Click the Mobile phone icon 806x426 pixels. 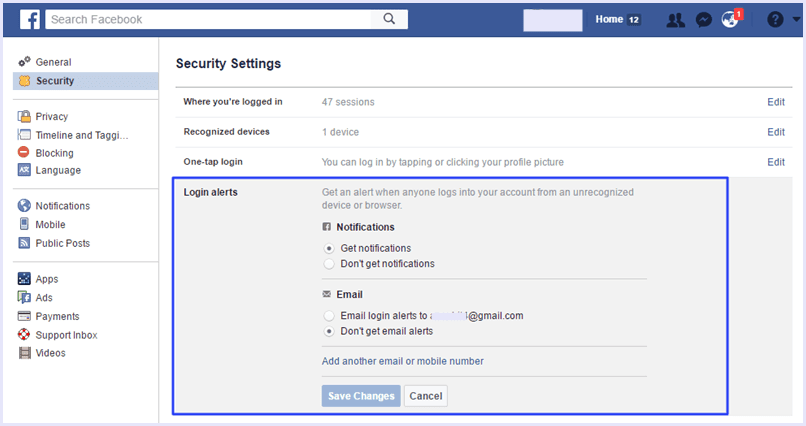tap(24, 224)
